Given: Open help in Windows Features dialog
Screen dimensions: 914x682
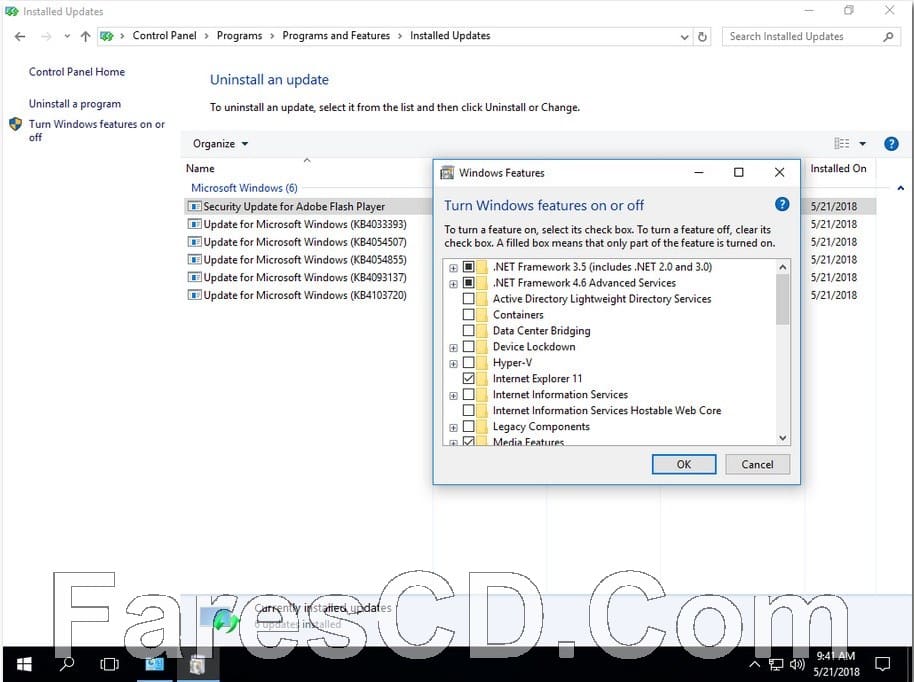Looking at the screenshot, I should coord(782,204).
